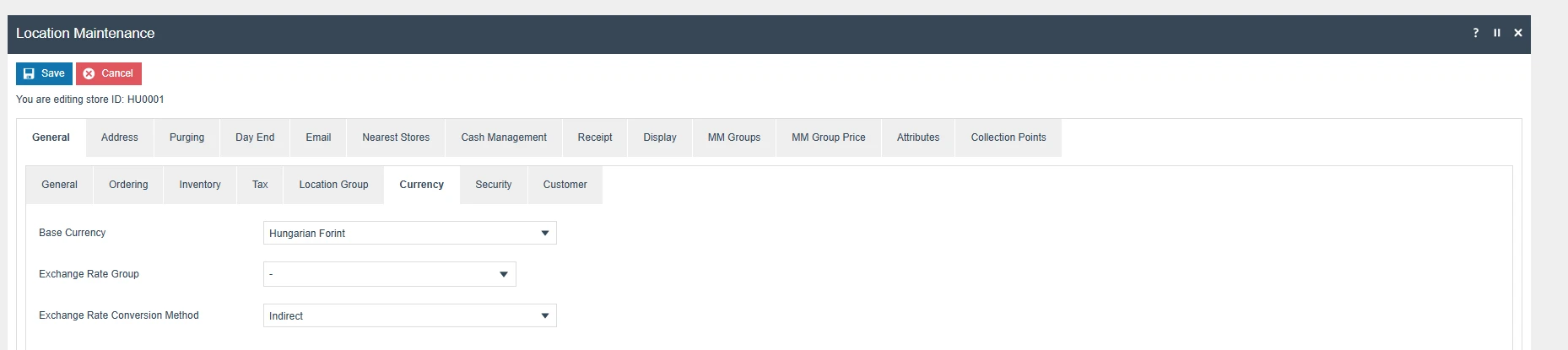Viewport: 1568px width, 350px height.
Task: Open the Purging tab
Action: pyautogui.click(x=187, y=137)
